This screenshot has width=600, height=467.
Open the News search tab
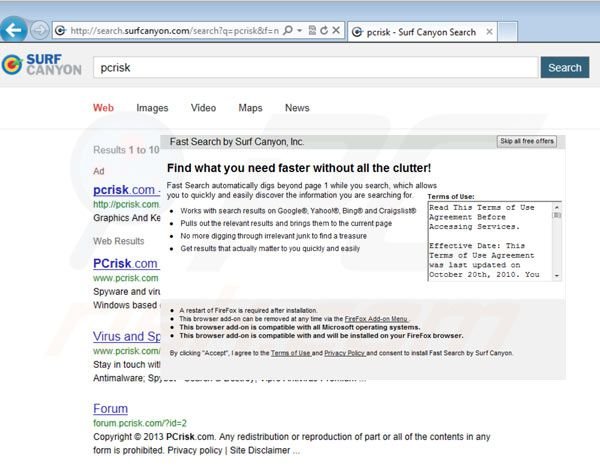[x=297, y=108]
